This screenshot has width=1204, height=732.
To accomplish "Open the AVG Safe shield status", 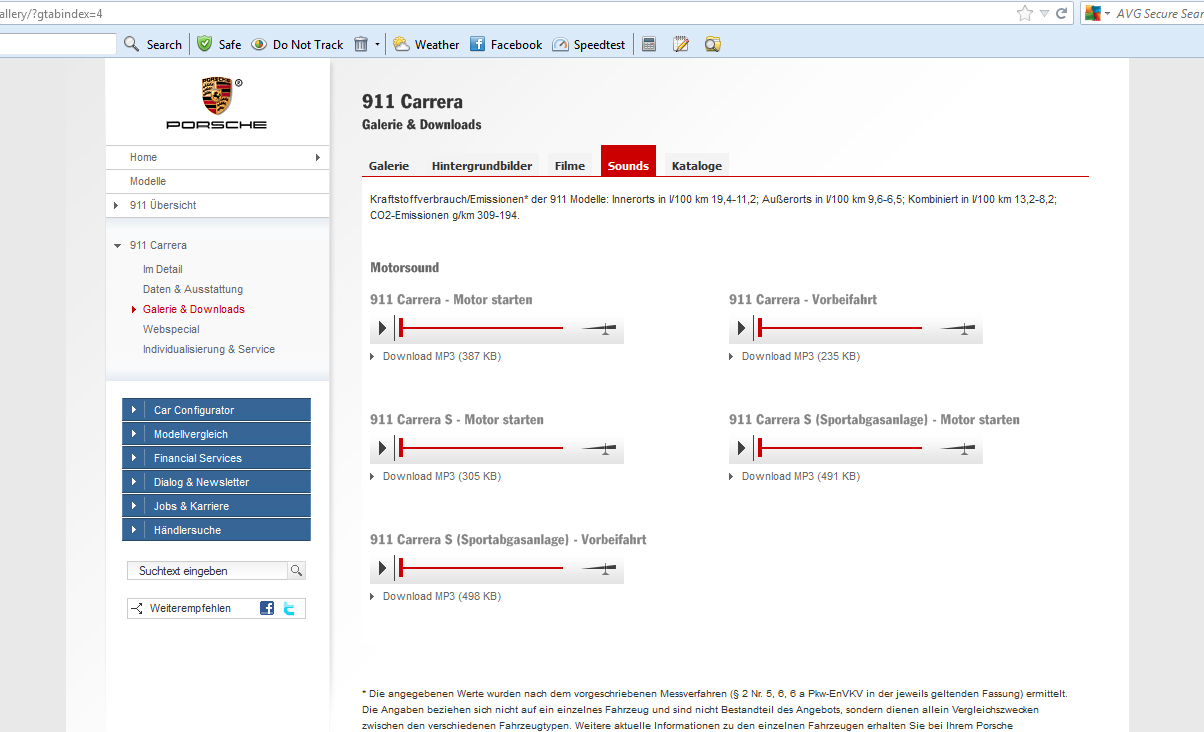I will coord(219,44).
